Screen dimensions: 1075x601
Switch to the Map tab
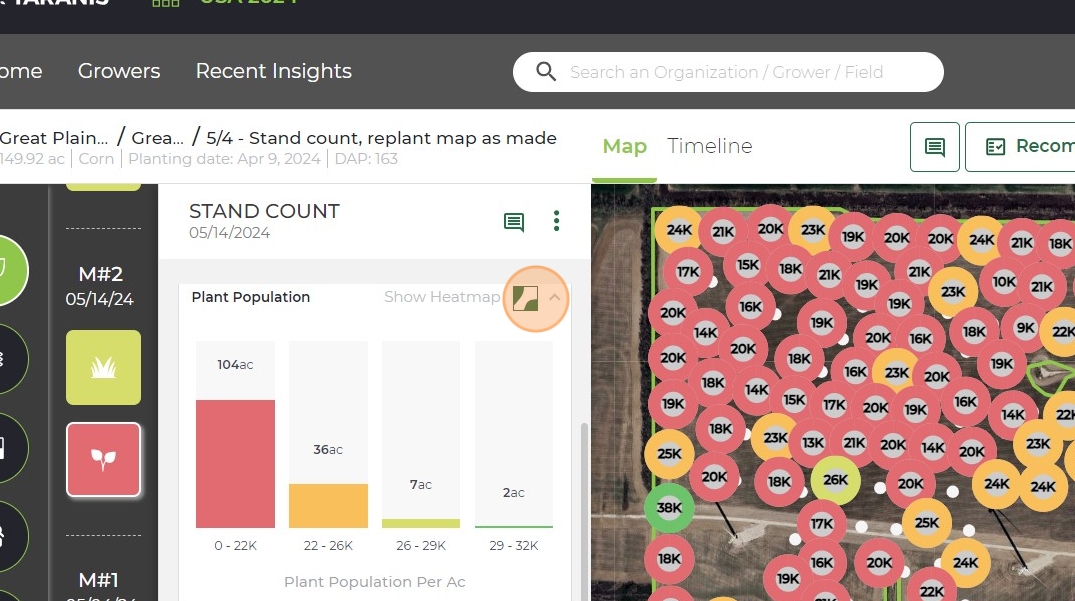click(x=625, y=146)
